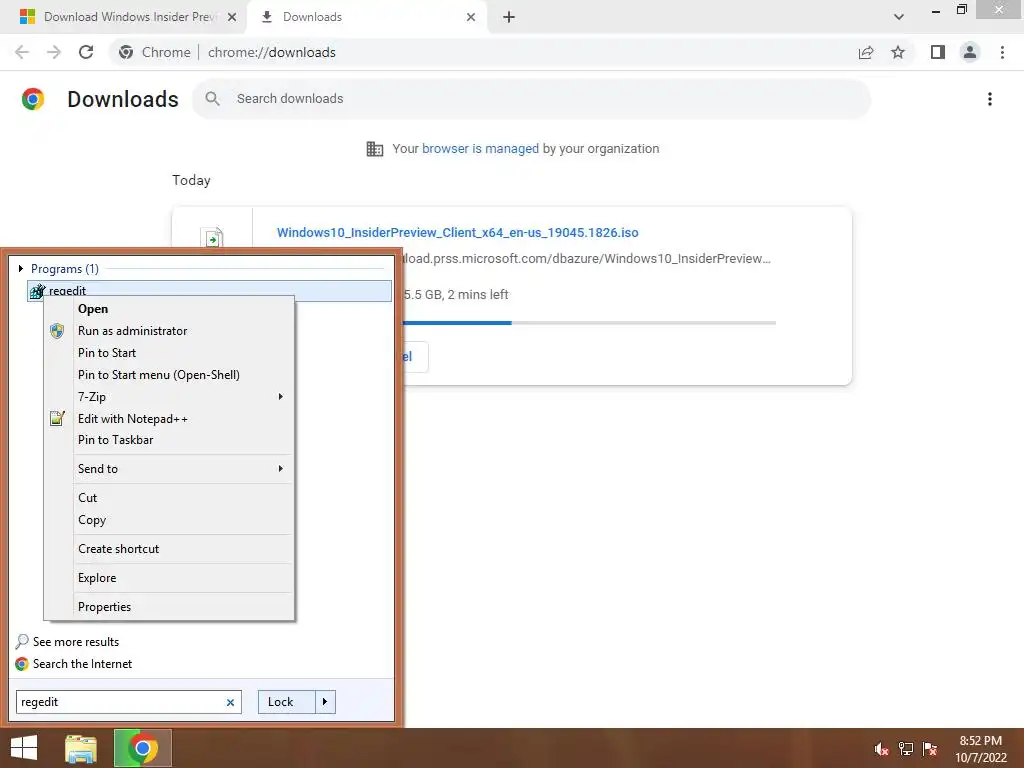Click the share page icon
The image size is (1024, 768).
pyautogui.click(x=866, y=52)
